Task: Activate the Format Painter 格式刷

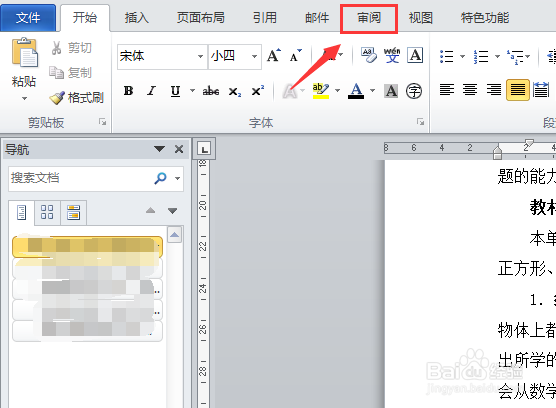Action: point(76,97)
